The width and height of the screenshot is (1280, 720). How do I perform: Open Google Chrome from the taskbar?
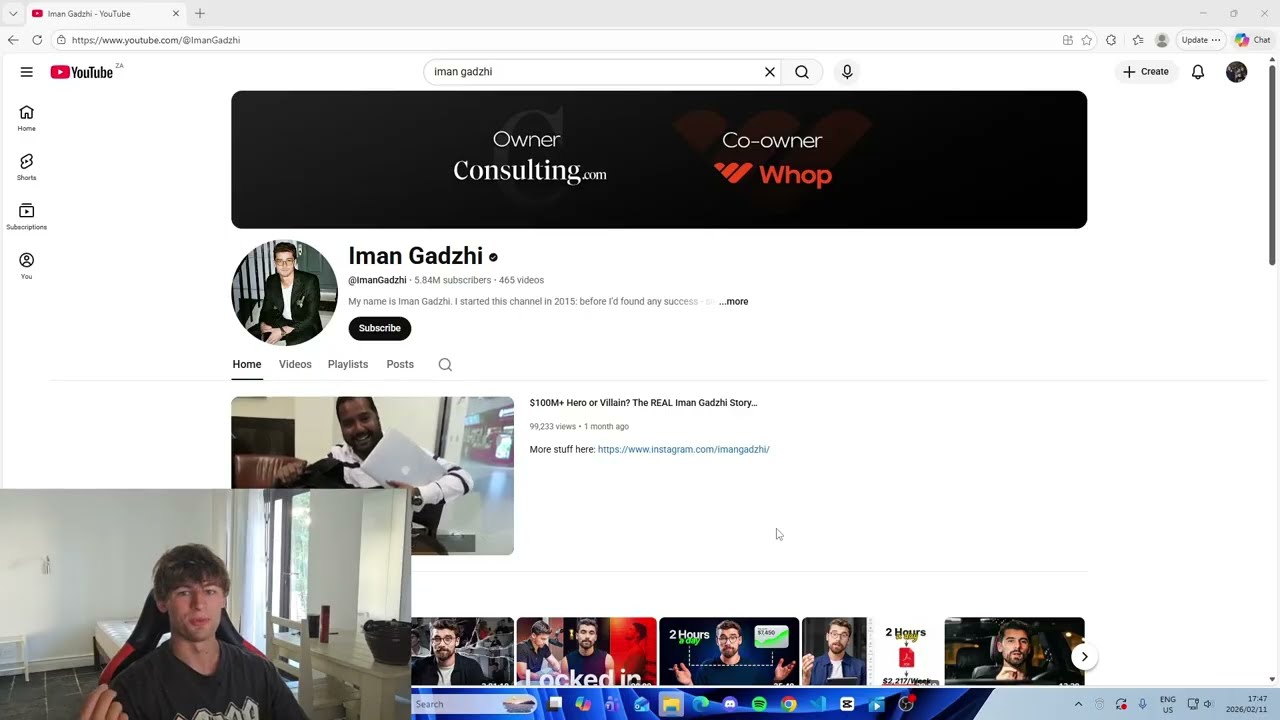click(789, 705)
